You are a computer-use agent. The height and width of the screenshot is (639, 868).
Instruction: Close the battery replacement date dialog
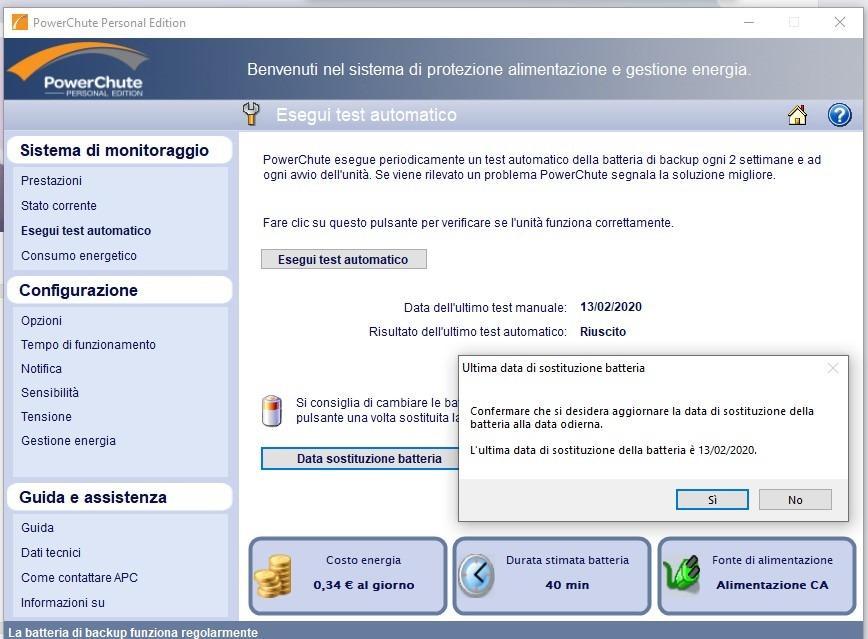click(833, 368)
